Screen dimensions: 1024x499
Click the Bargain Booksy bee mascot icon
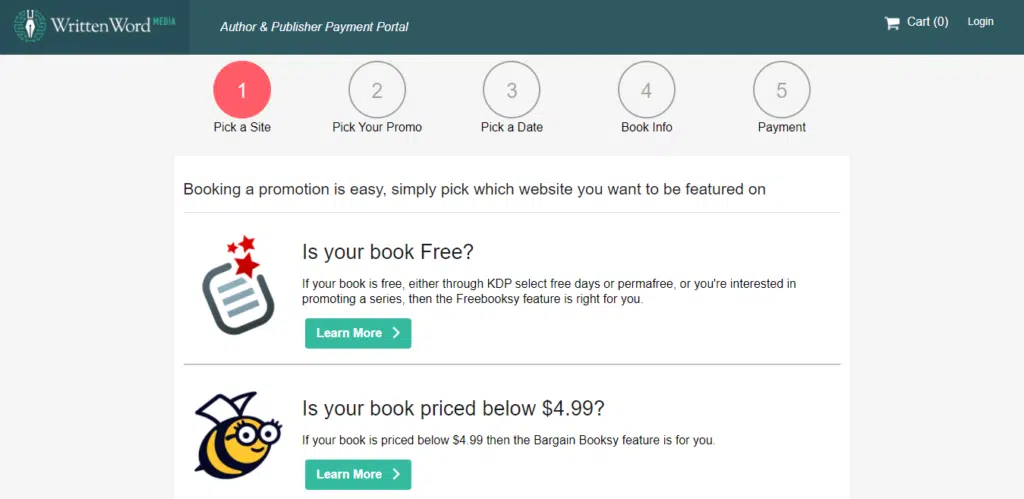[x=236, y=437]
